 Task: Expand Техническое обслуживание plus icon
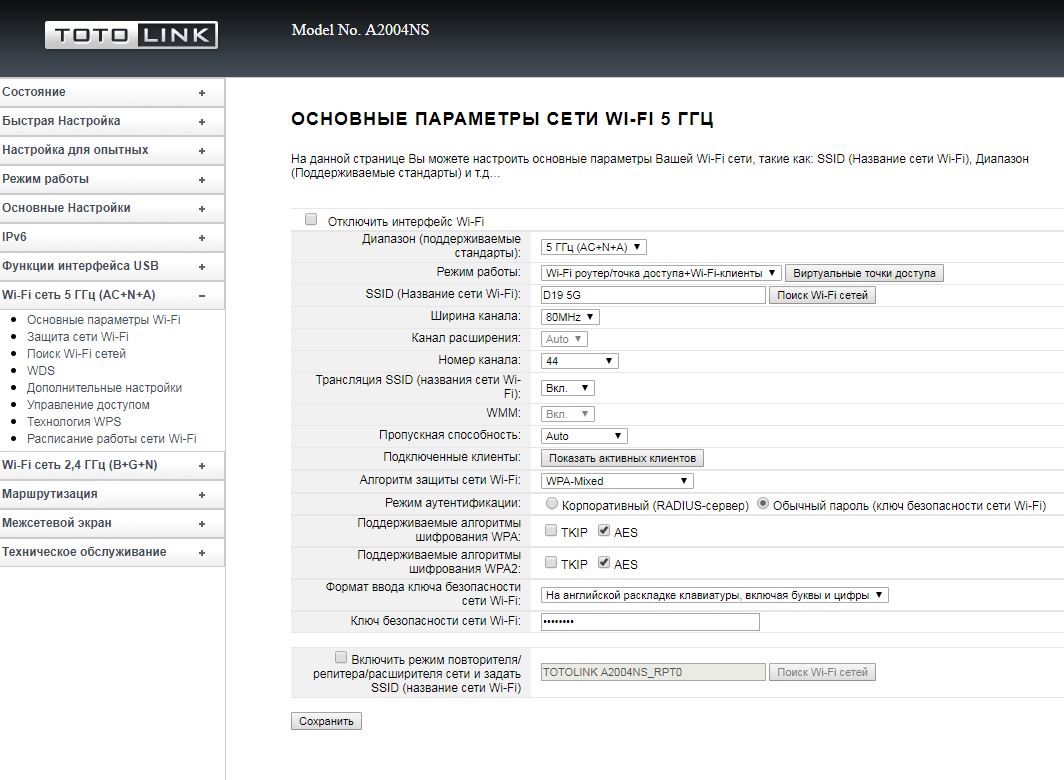pos(202,553)
